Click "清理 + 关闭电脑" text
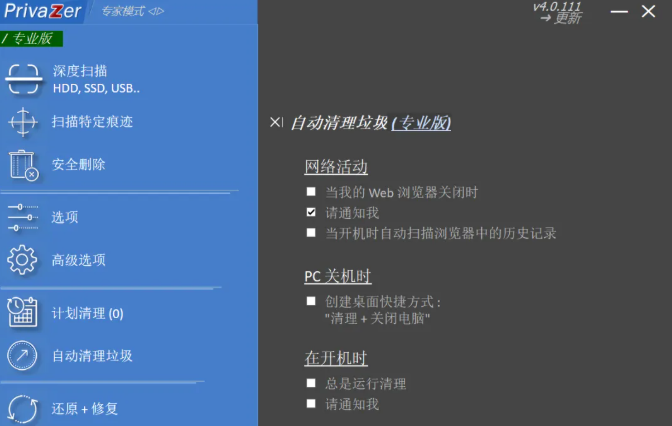 click(x=377, y=318)
